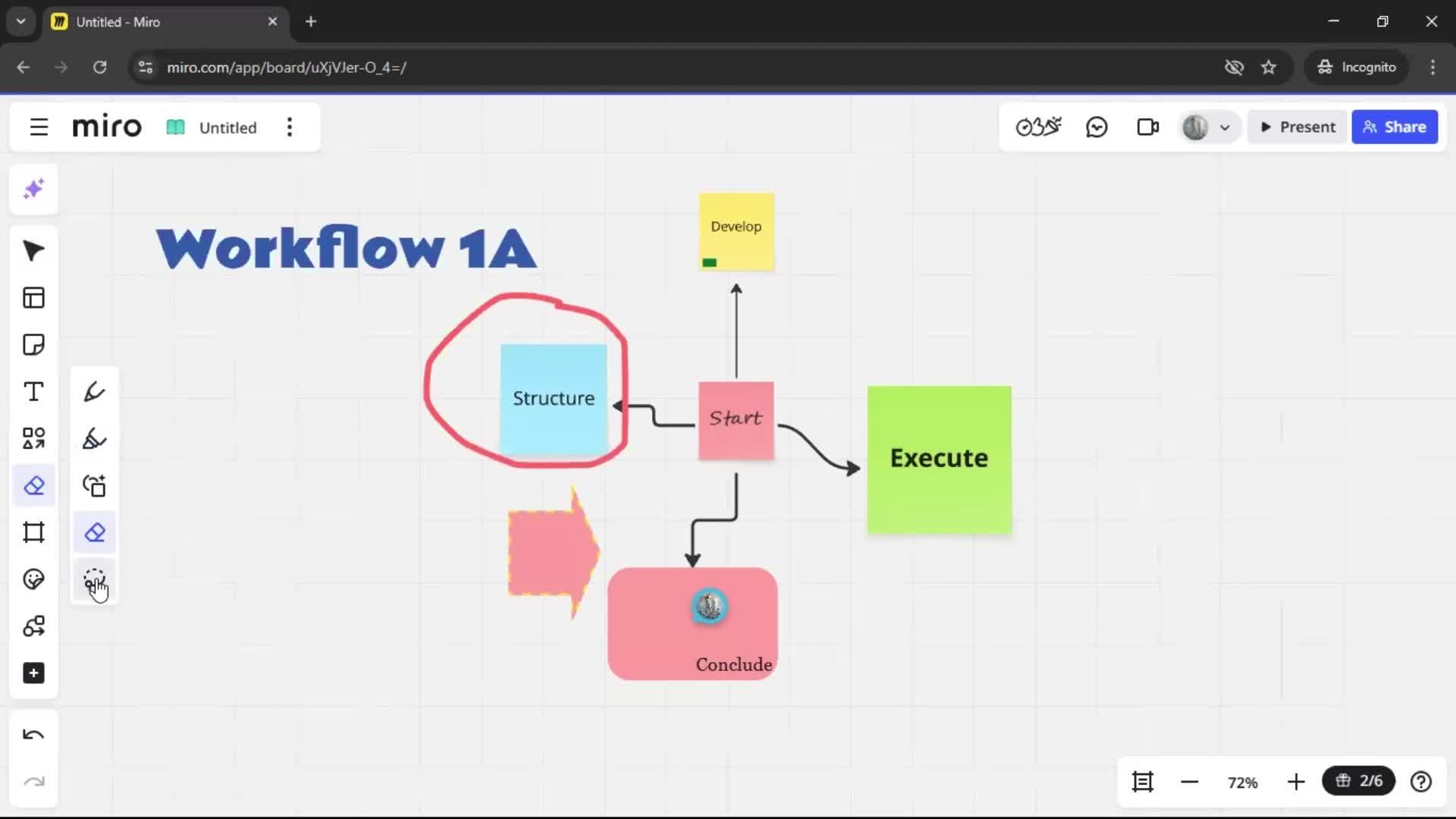
Task: Open the comments panel
Action: [1097, 127]
